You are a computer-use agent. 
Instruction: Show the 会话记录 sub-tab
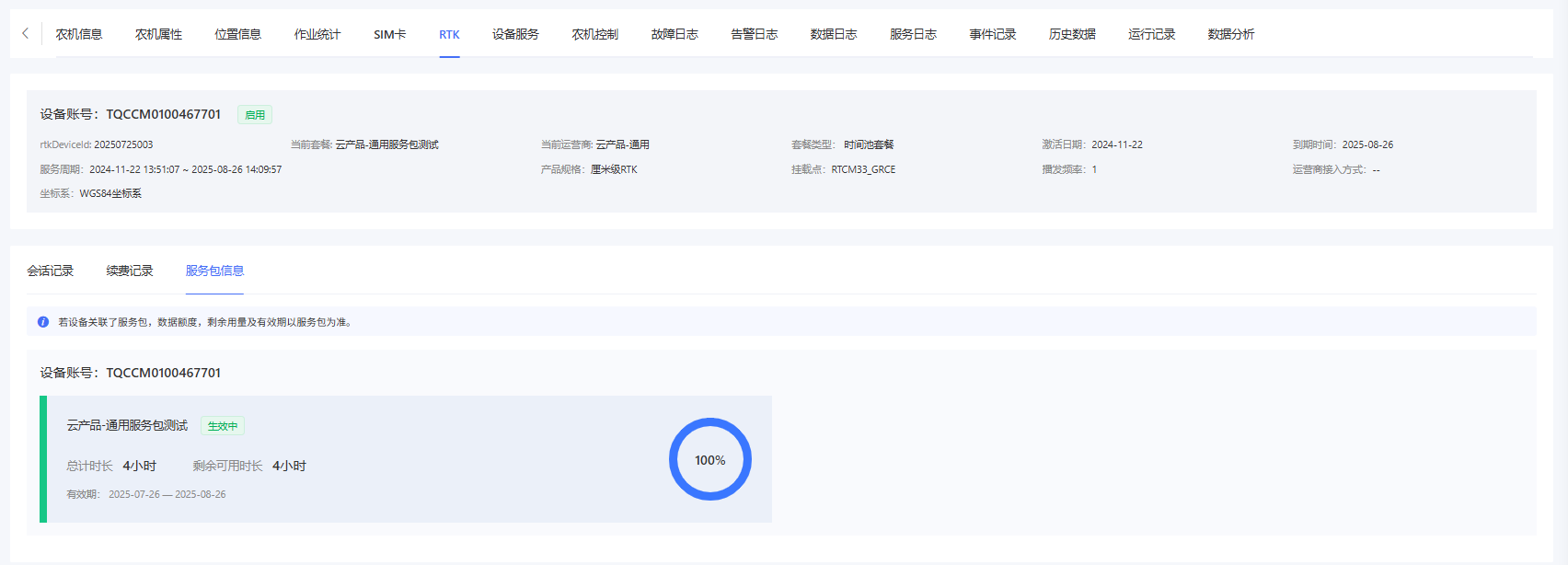point(51,271)
